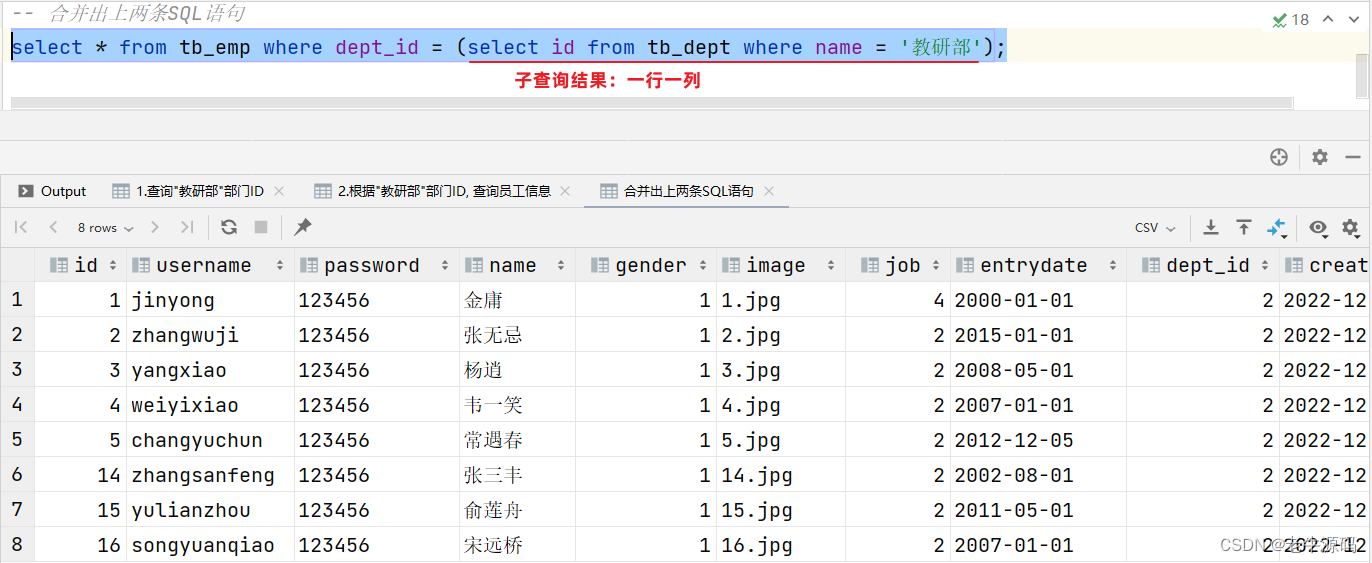Toggle the eye view-mode icon

[1318, 228]
